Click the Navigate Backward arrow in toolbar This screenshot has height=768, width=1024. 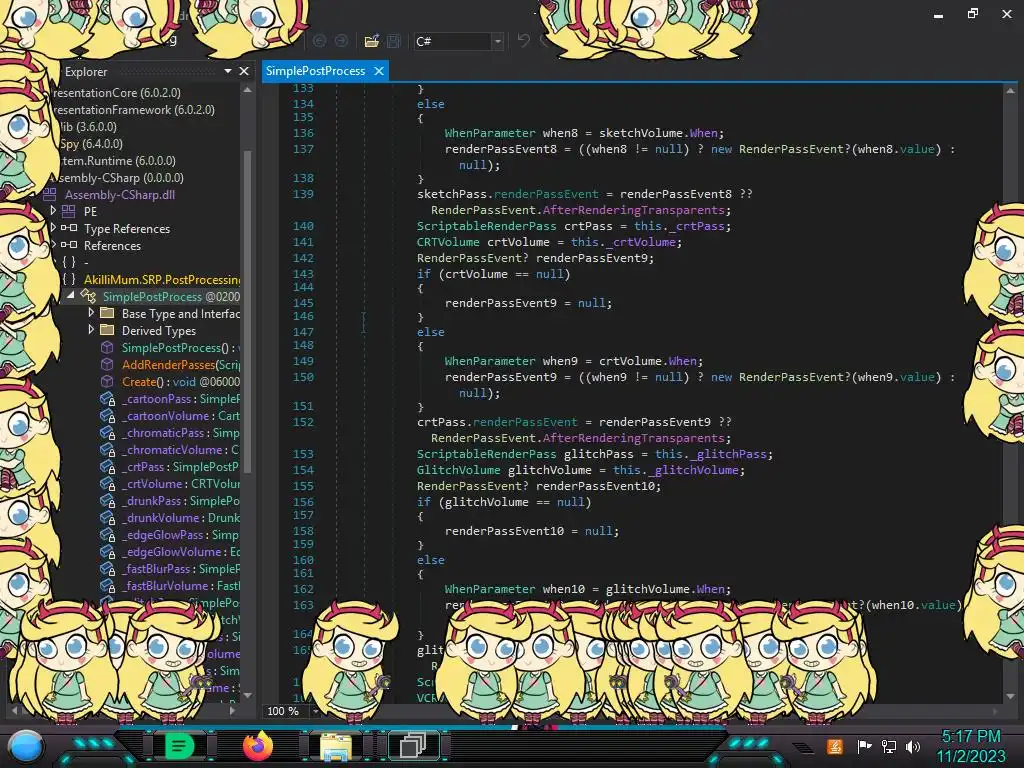pos(319,41)
